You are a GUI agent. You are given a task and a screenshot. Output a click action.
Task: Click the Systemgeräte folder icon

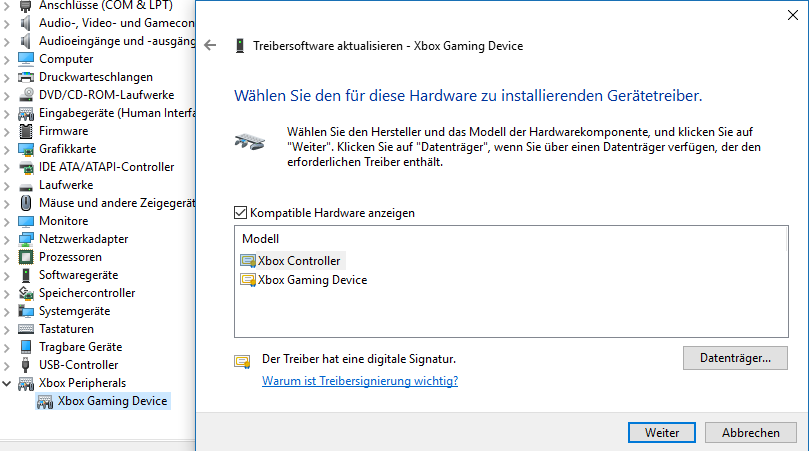[x=25, y=311]
